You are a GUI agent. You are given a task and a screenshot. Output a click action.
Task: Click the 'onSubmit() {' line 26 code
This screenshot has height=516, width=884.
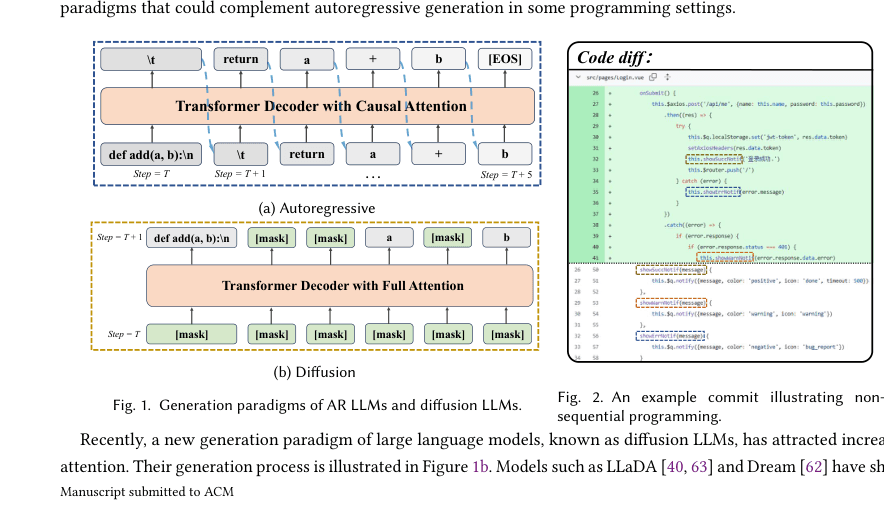(657, 93)
